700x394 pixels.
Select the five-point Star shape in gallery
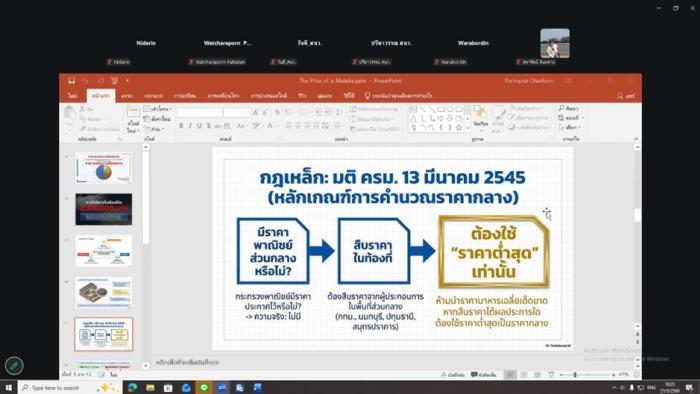459,128
